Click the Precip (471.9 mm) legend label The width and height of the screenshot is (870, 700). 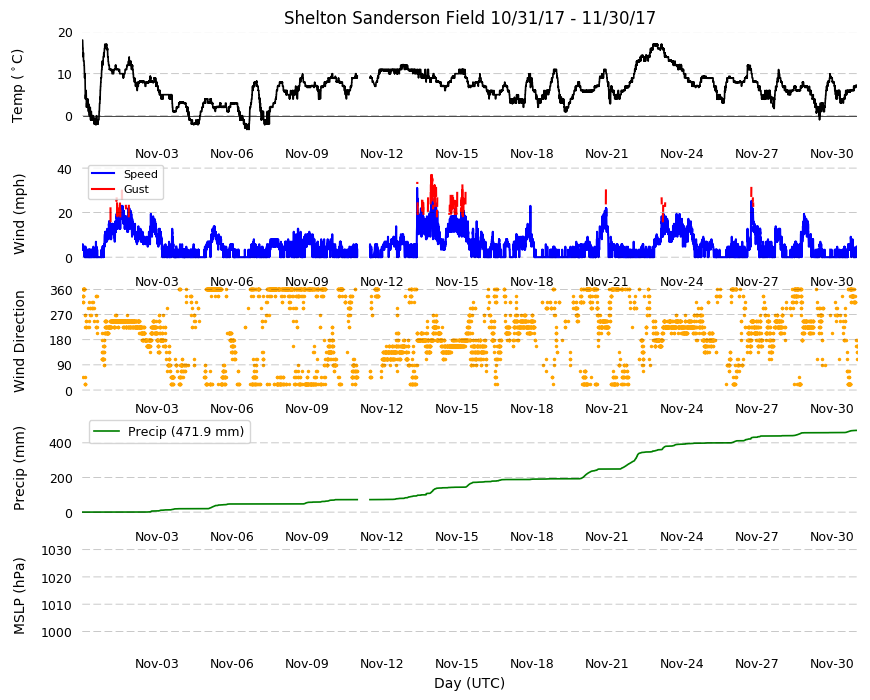pyautogui.click(x=186, y=432)
